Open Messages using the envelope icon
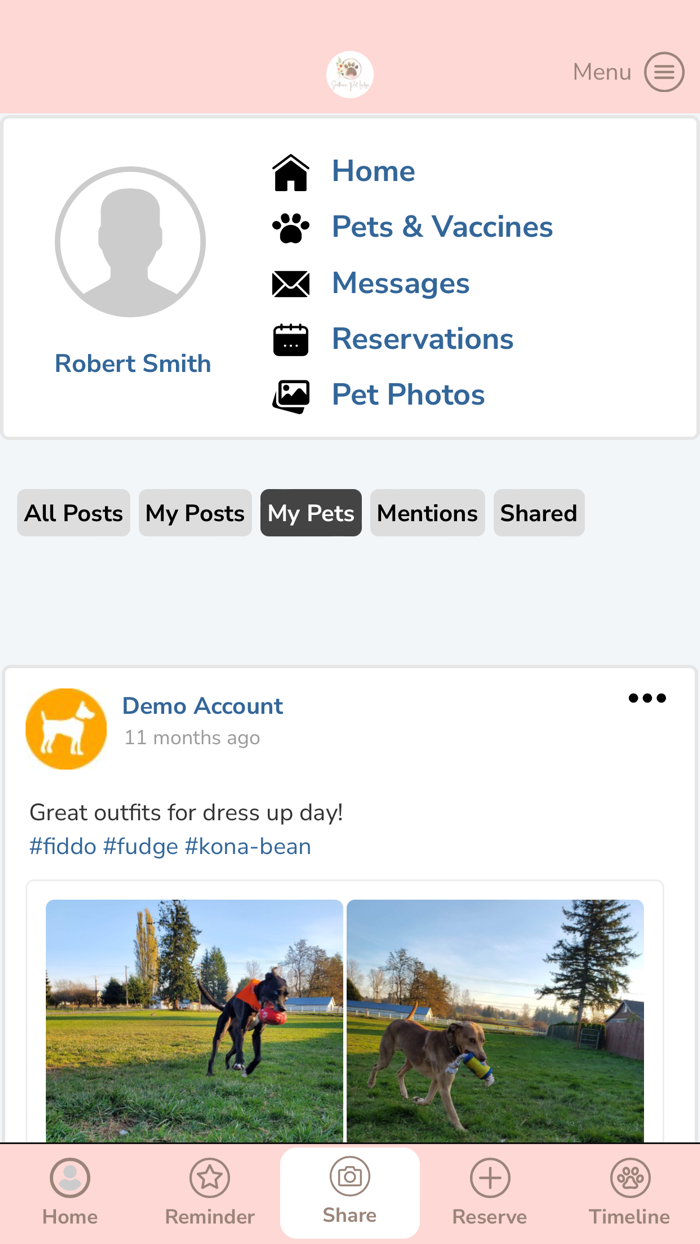This screenshot has width=700, height=1244. [290, 283]
